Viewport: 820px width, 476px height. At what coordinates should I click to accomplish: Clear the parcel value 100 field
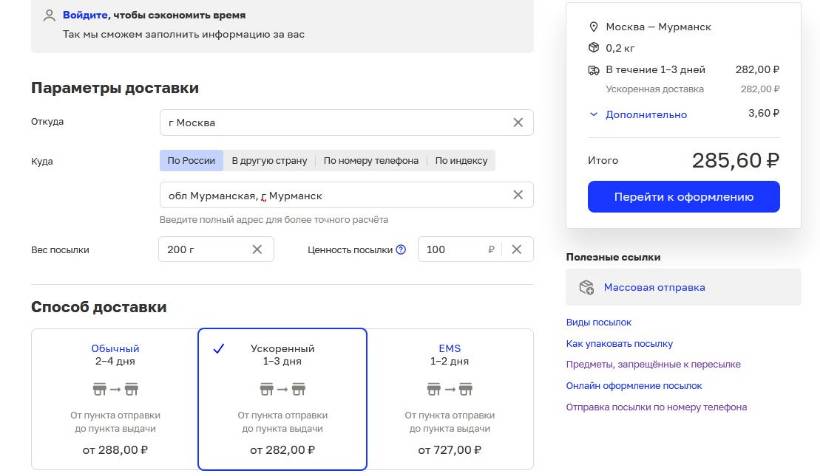point(516,250)
